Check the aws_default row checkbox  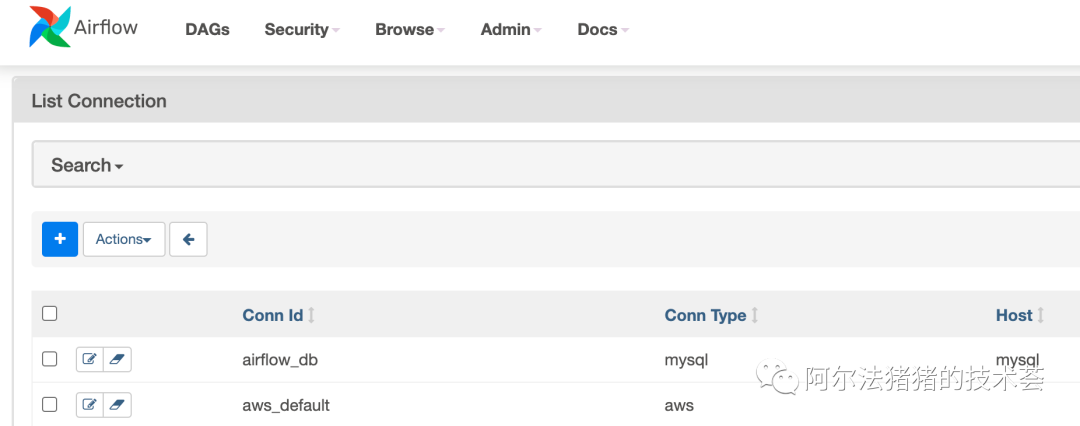coord(50,405)
